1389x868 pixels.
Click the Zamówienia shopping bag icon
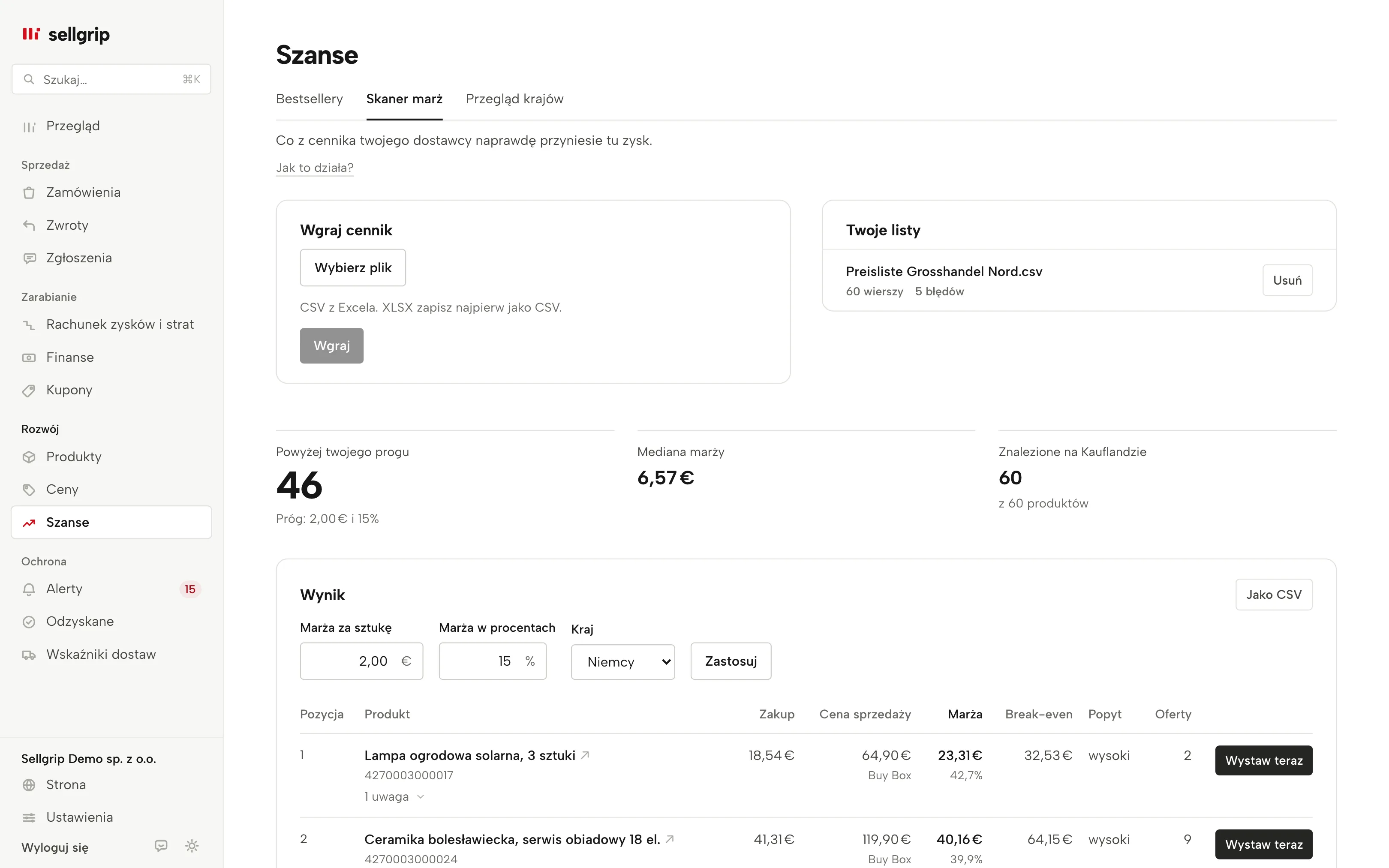point(29,193)
